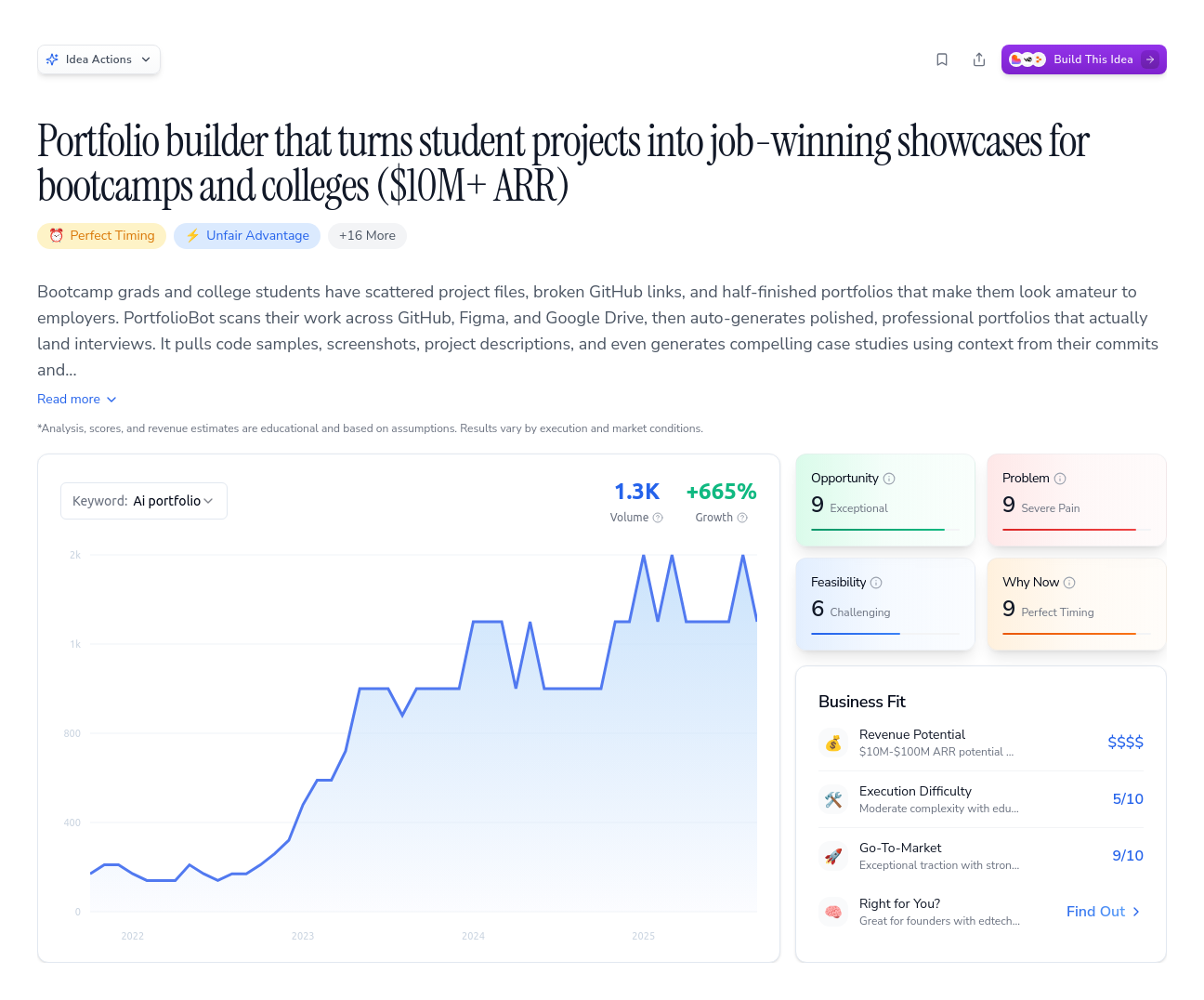Open the Revenue Potential row
Viewport: 1204px width, 1000px height.
[980, 743]
